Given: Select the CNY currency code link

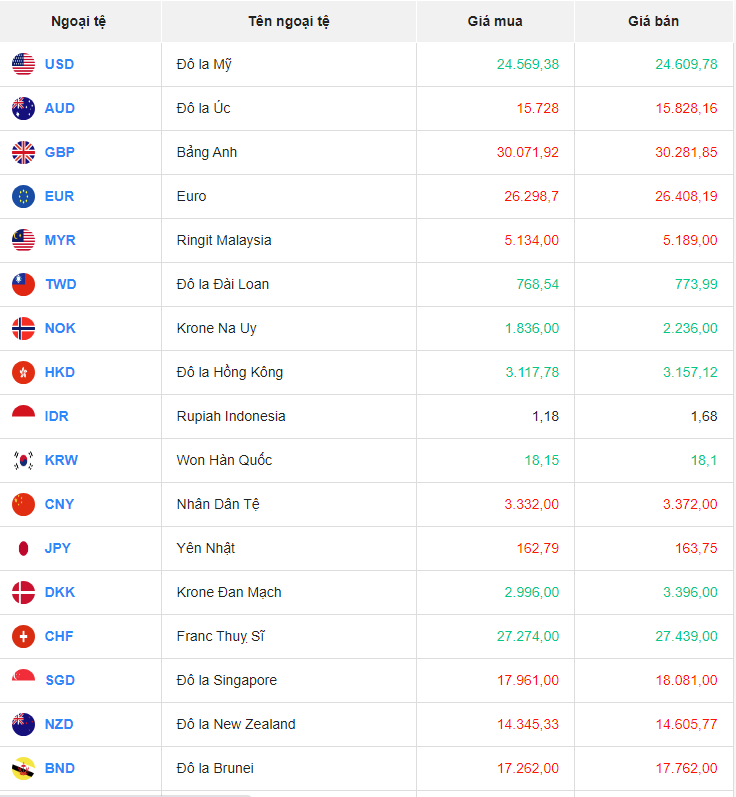Looking at the screenshot, I should (60, 504).
